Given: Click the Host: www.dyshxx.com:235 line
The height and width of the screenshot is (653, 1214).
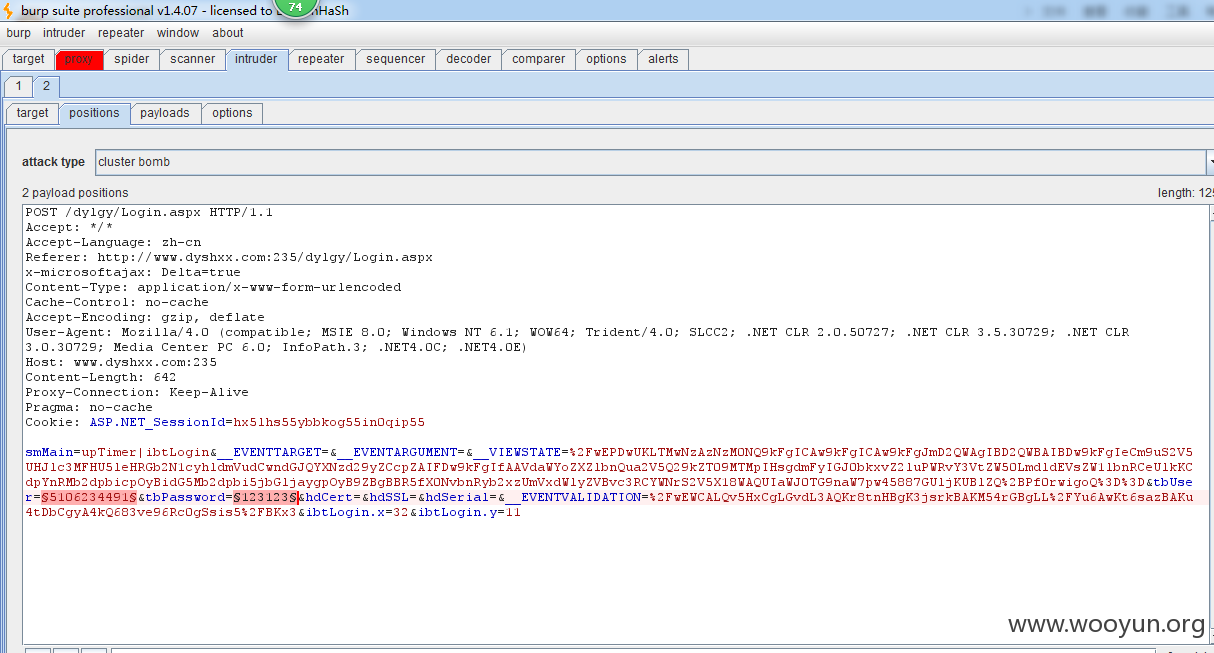Looking at the screenshot, I should 121,362.
